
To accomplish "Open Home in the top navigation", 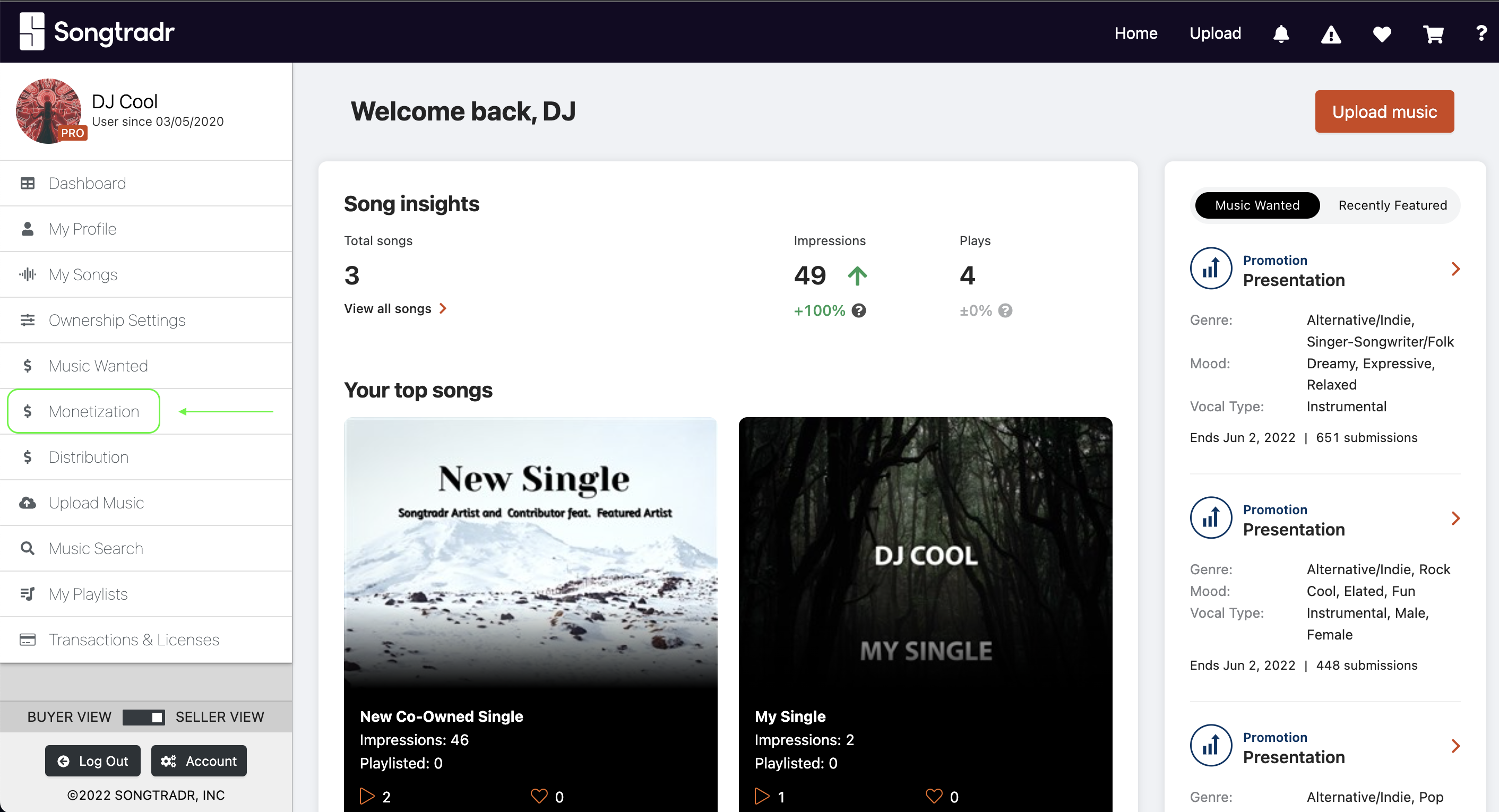I will click(1135, 33).
